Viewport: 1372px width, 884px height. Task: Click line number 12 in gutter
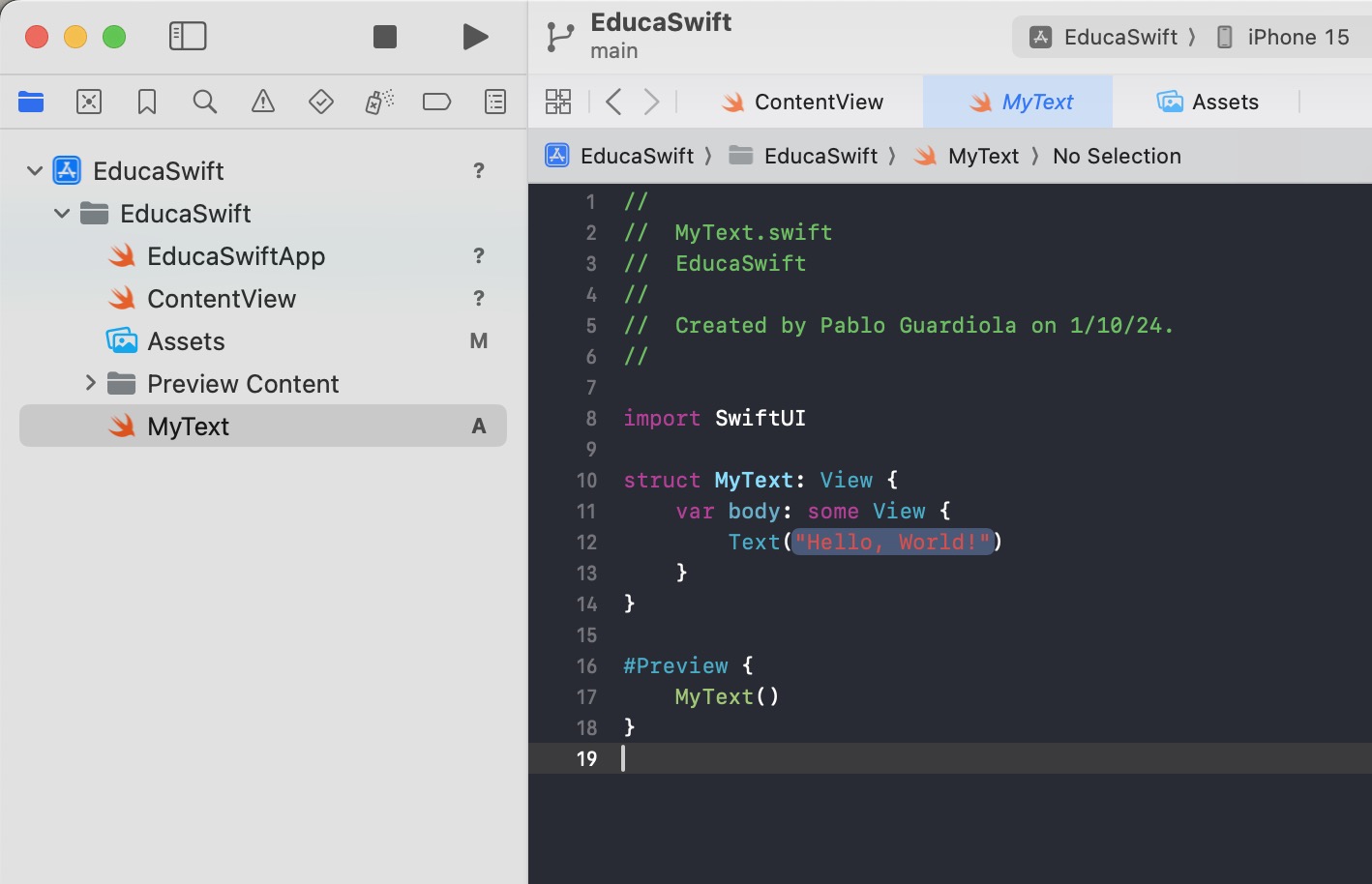click(x=586, y=542)
